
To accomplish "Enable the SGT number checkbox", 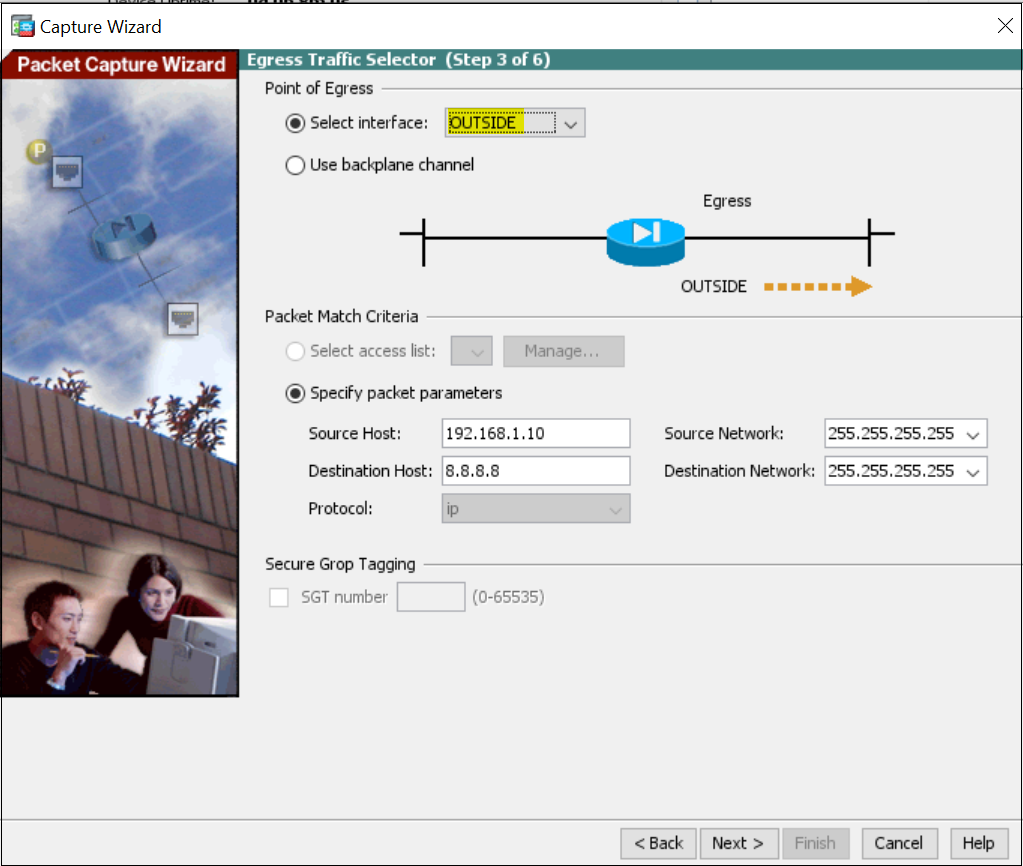I will 279,597.
